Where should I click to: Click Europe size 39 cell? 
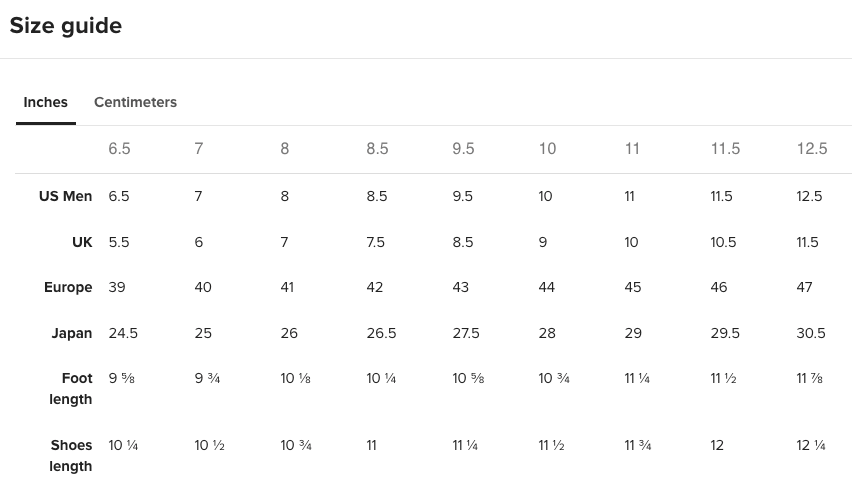click(117, 287)
